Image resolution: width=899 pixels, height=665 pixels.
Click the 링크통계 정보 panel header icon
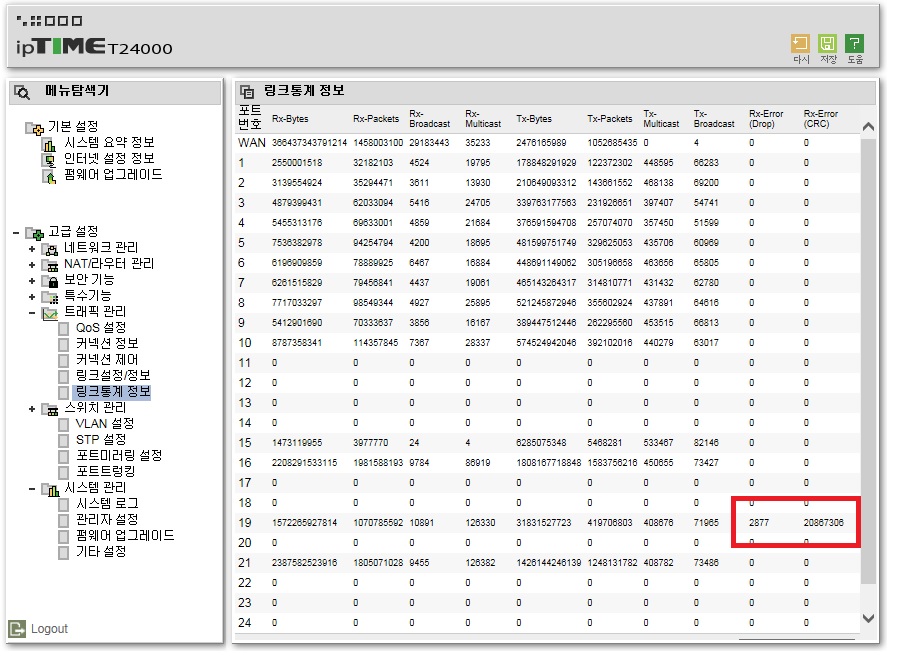click(x=247, y=91)
